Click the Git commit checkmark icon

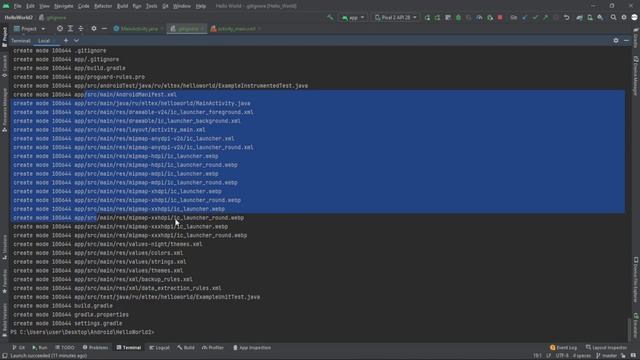pos(535,18)
